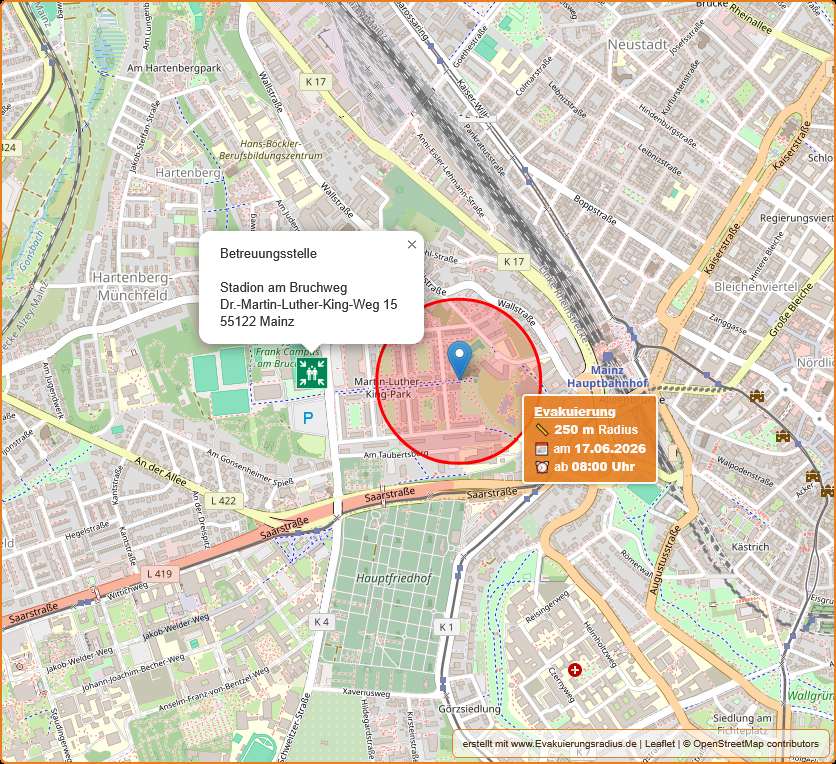Screen dimensions: 836x764
Task: Click the alarm clock icon beside 08:00 Uhr
Action: (542, 467)
